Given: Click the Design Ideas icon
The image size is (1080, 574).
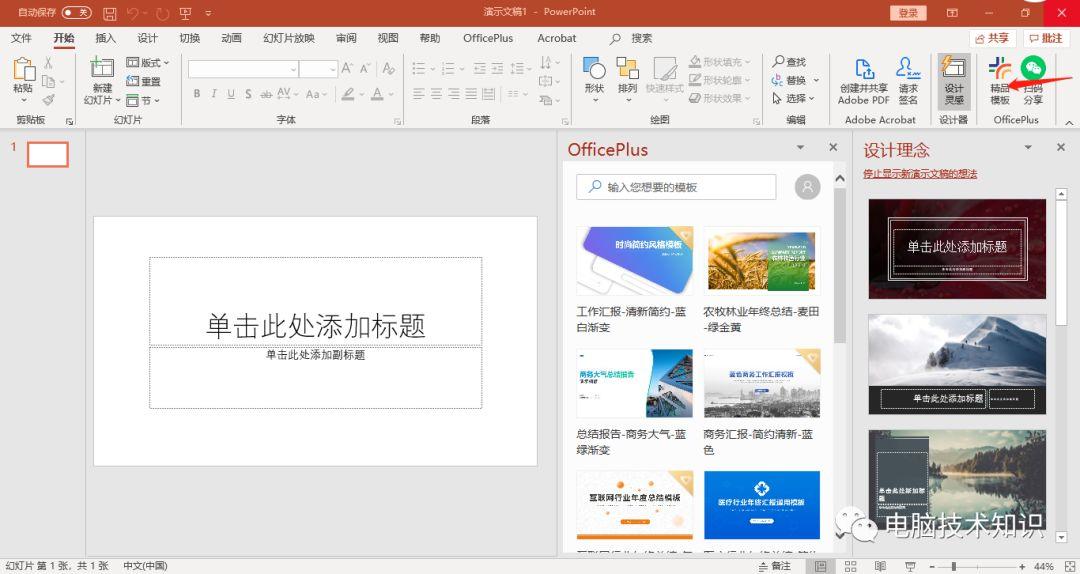Looking at the screenshot, I should 954,68.
